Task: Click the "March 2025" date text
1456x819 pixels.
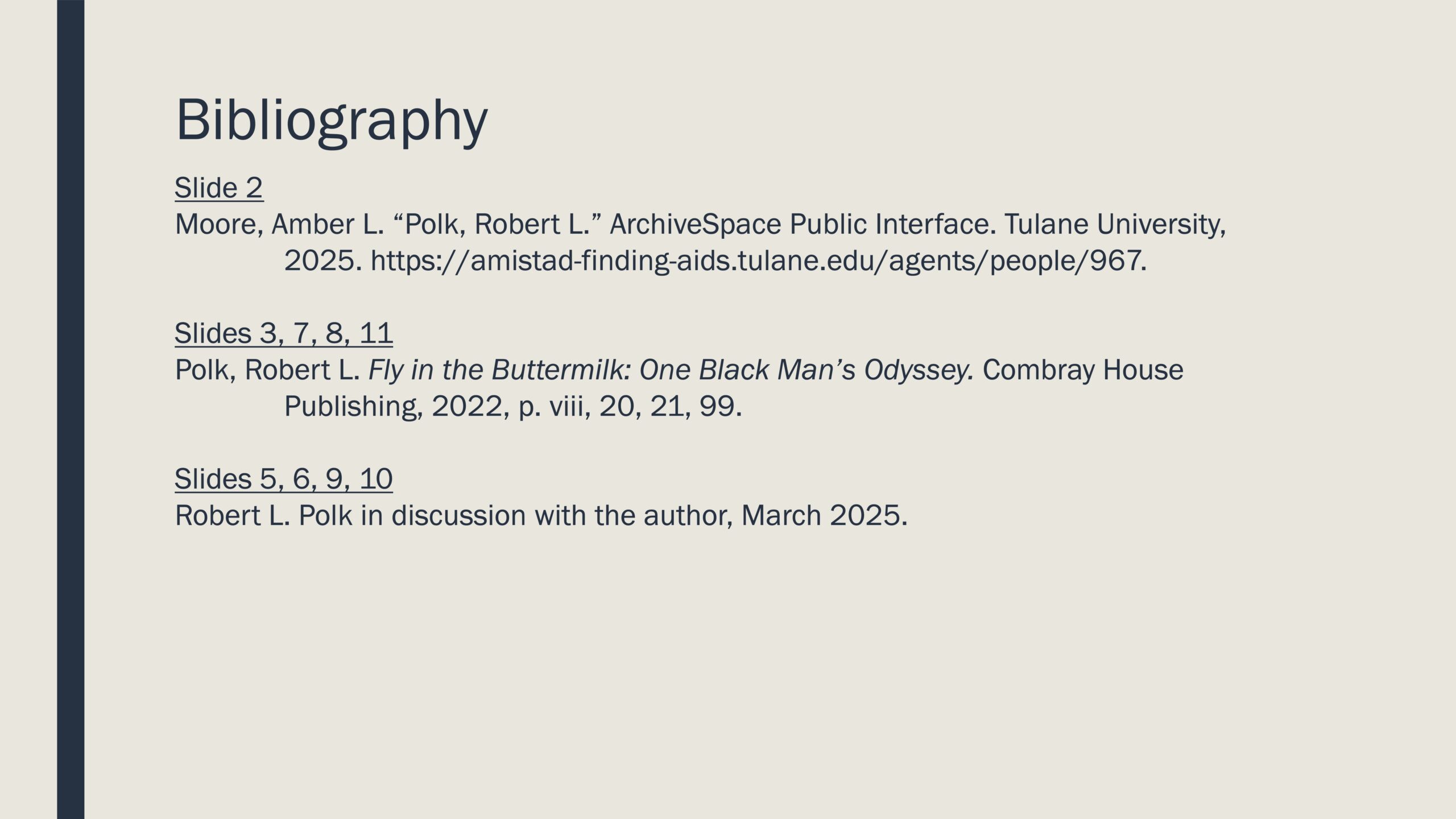Action: [824, 515]
